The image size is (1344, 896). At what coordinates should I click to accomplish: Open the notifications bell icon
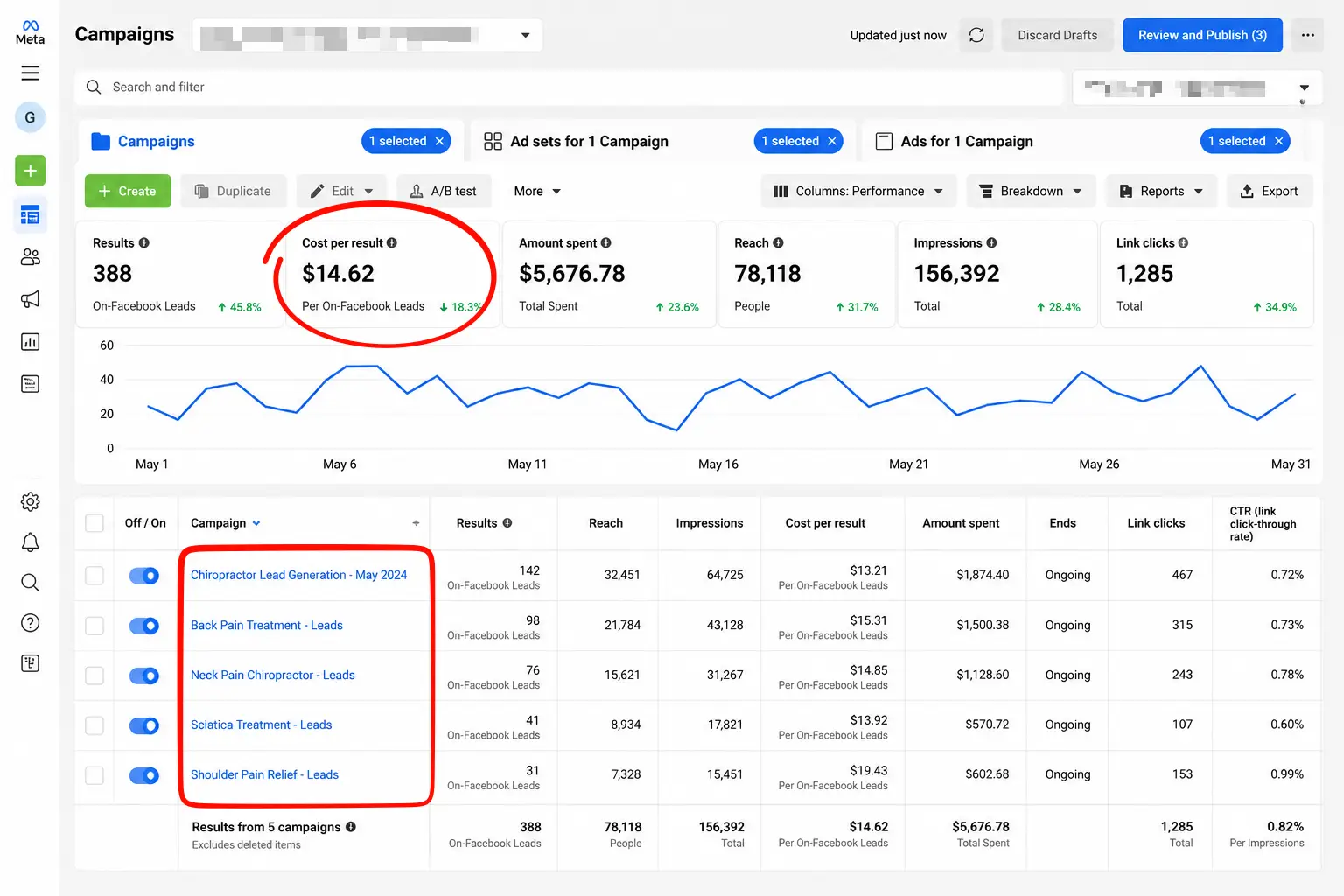30,542
